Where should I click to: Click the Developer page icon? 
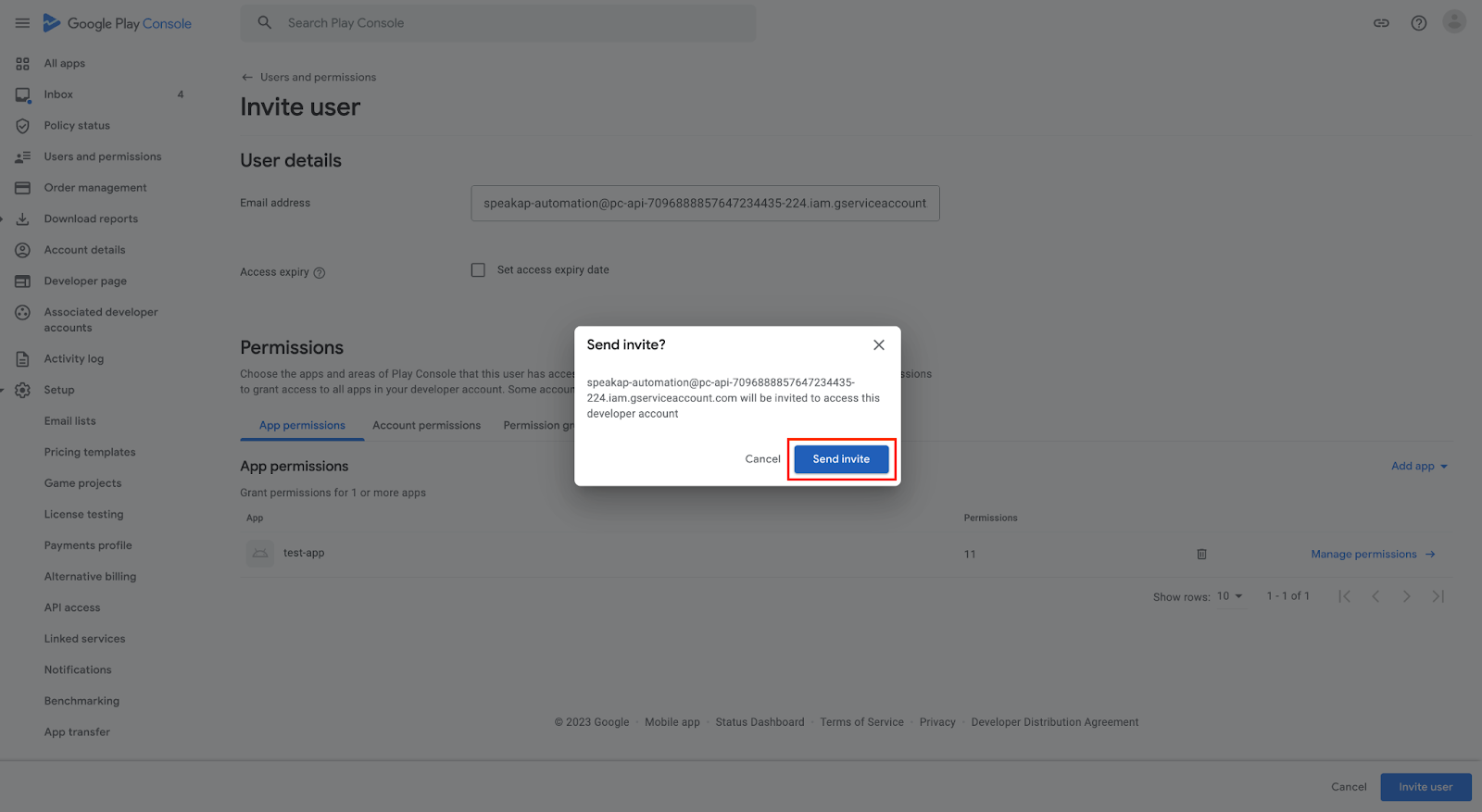(x=22, y=281)
